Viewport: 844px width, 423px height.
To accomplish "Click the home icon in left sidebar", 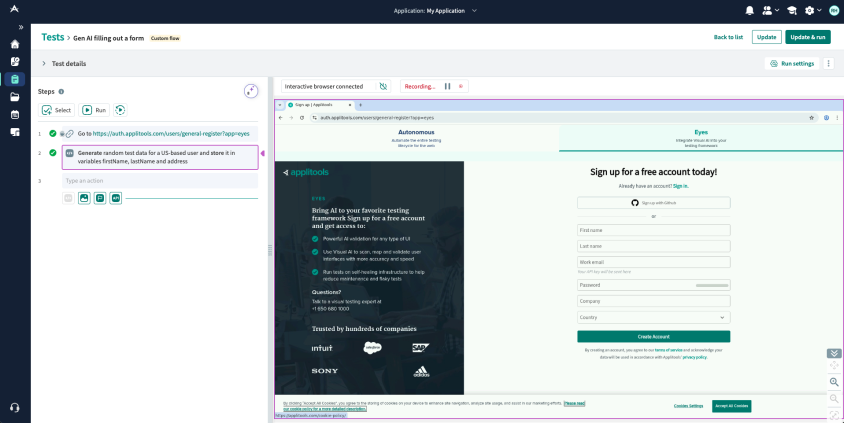I will (15, 44).
